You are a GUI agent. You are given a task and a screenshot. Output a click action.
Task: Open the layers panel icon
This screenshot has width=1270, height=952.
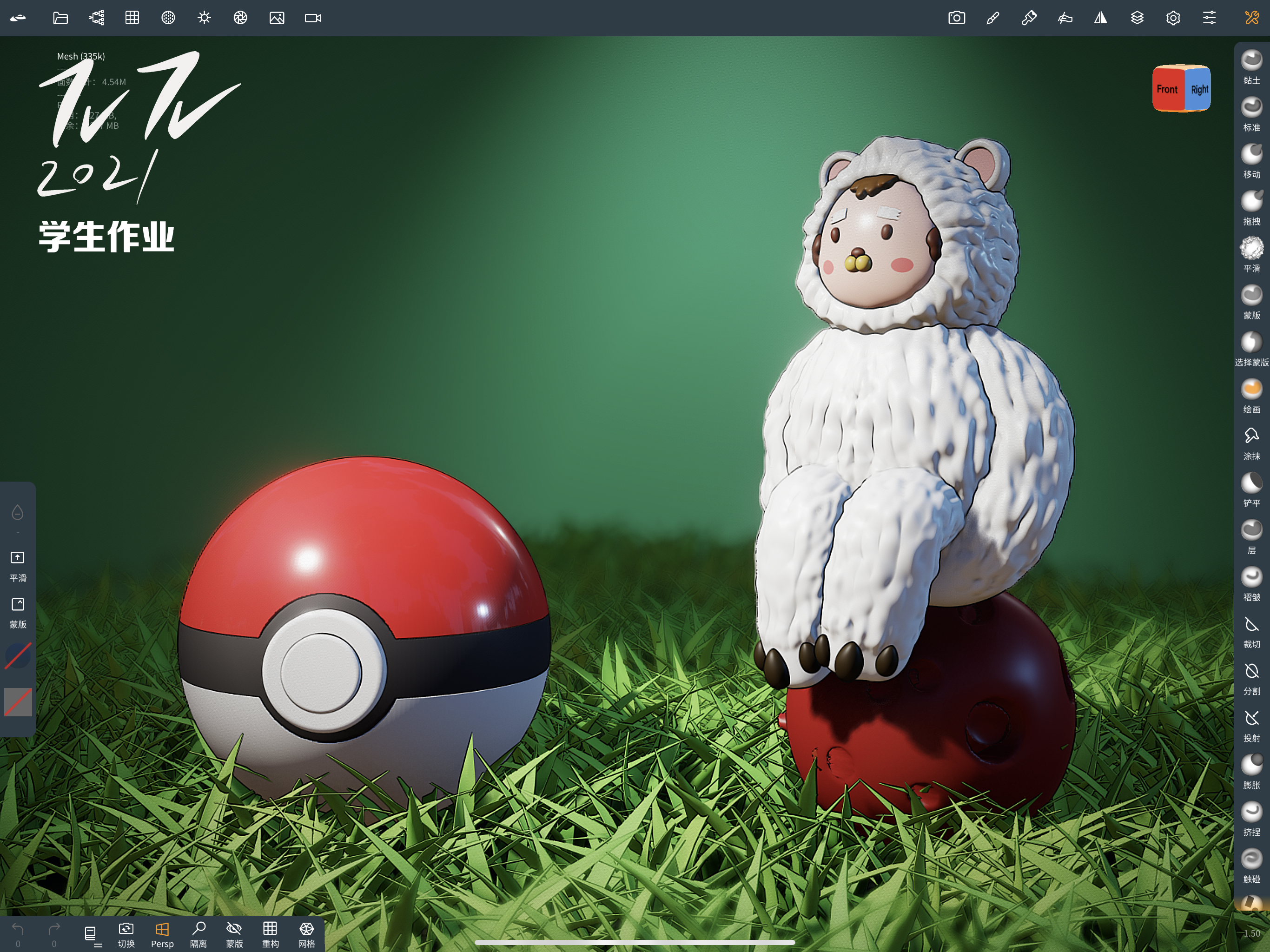[1138, 18]
